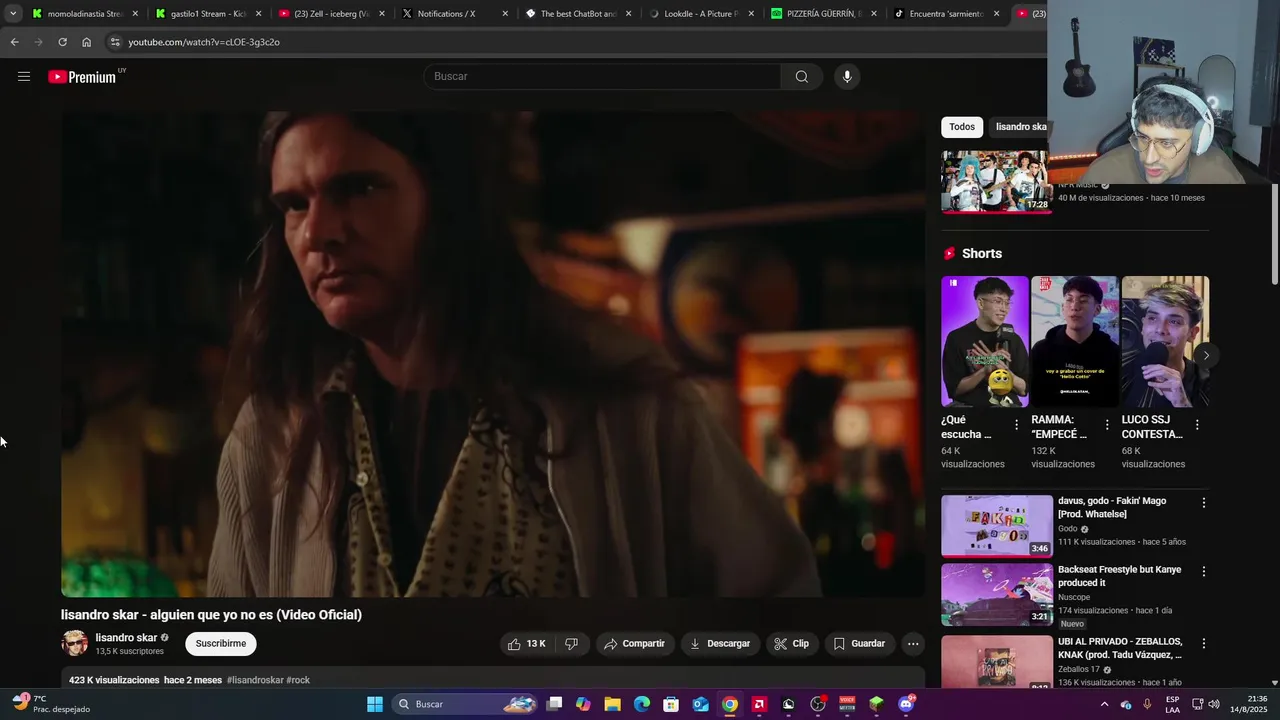Click the youtube.com address bar URL
1280x720 pixels.
tap(204, 42)
